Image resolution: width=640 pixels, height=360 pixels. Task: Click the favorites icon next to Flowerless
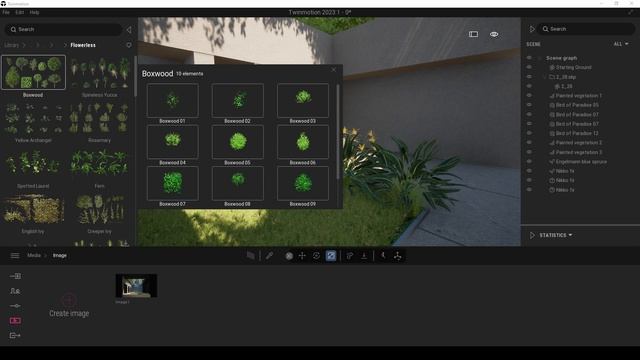(129, 45)
